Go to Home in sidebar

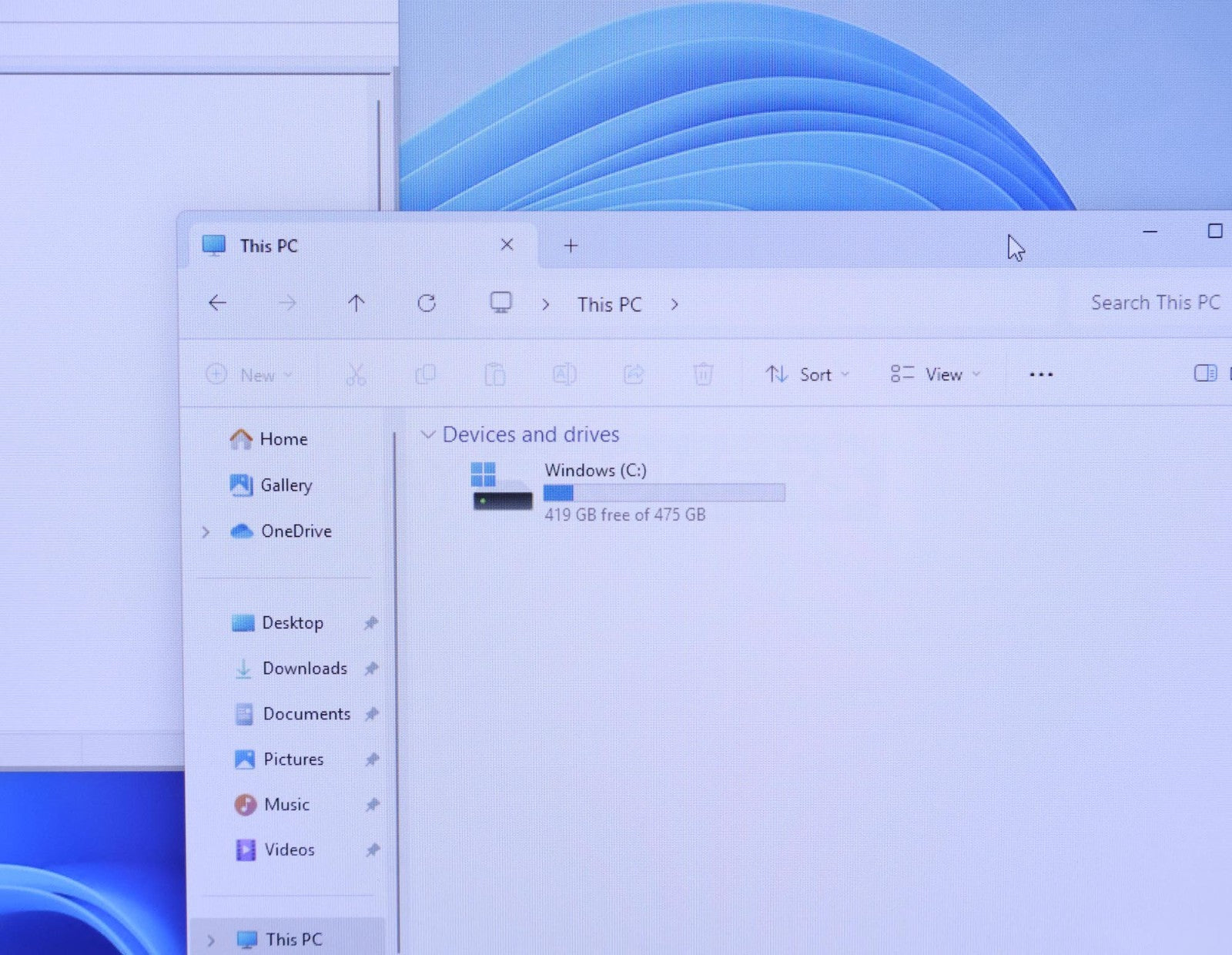click(x=283, y=439)
